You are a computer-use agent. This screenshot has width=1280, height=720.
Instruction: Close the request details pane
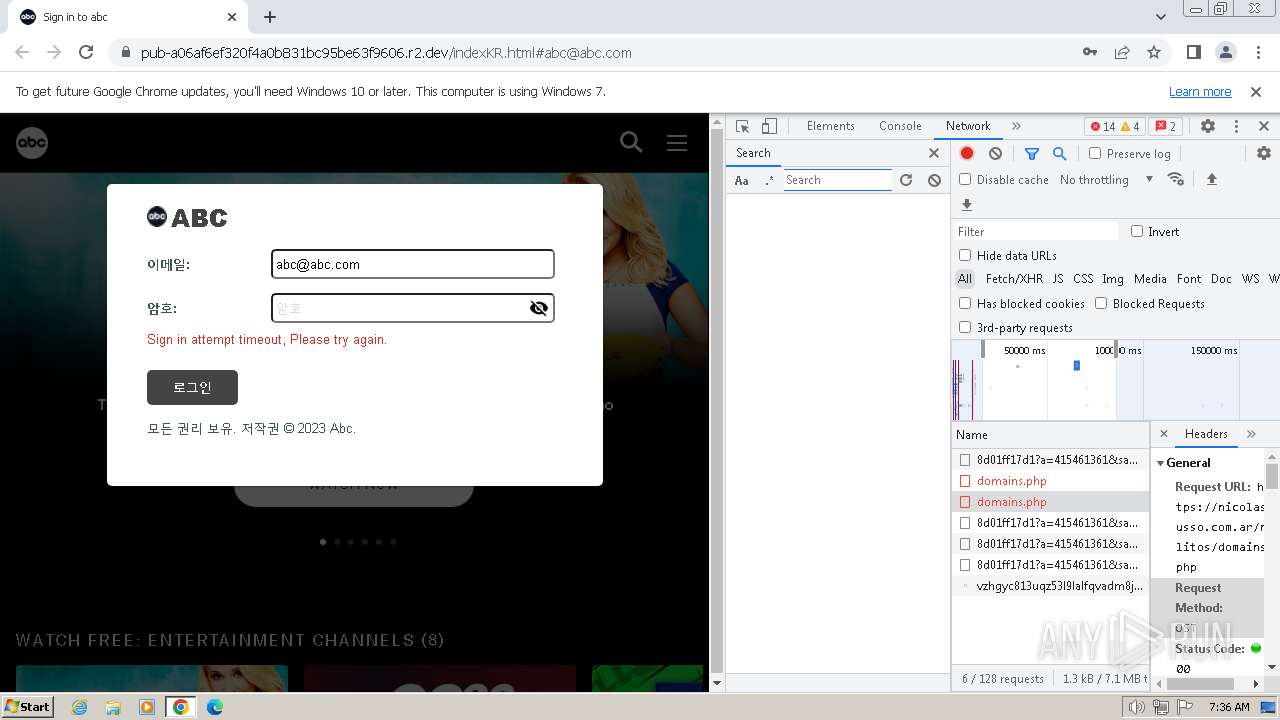pyautogui.click(x=1163, y=434)
